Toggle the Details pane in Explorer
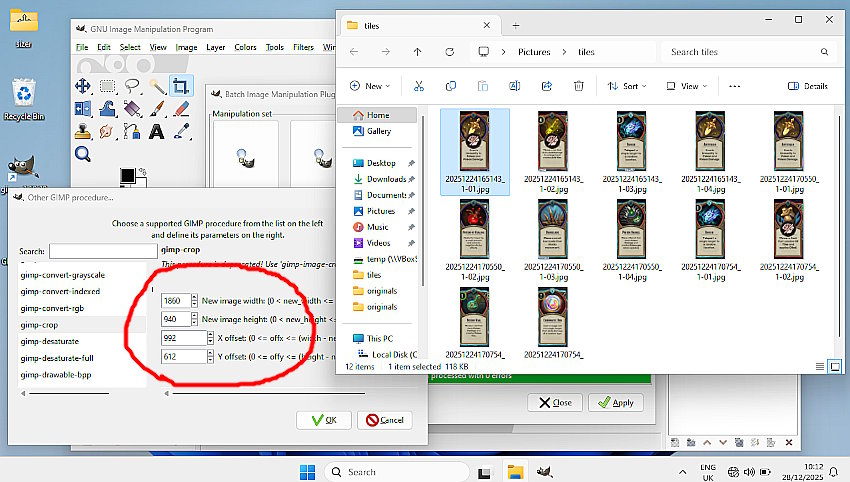This screenshot has height=482, width=850. pyautogui.click(x=808, y=86)
